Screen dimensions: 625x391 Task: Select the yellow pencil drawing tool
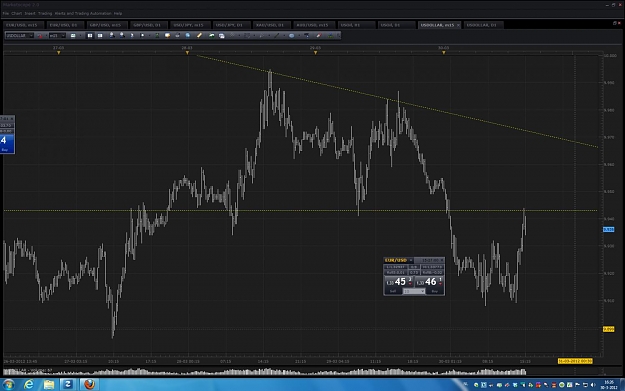click(x=199, y=35)
